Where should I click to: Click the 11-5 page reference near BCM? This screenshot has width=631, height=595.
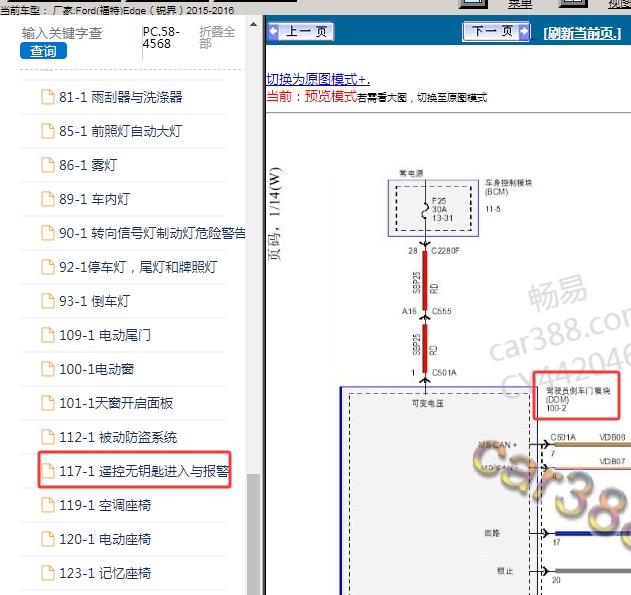pyautogui.click(x=493, y=209)
